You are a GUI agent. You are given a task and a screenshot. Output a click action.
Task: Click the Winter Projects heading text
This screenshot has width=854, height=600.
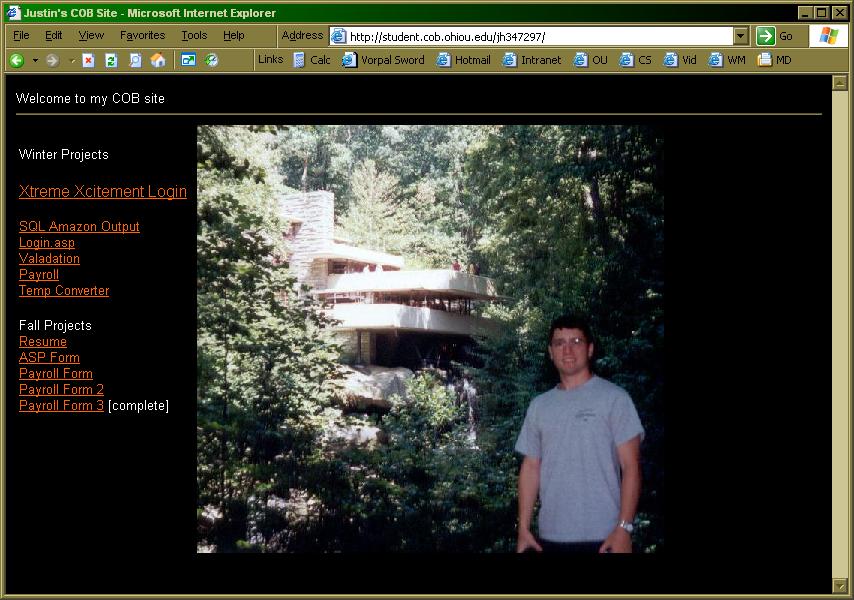(64, 155)
